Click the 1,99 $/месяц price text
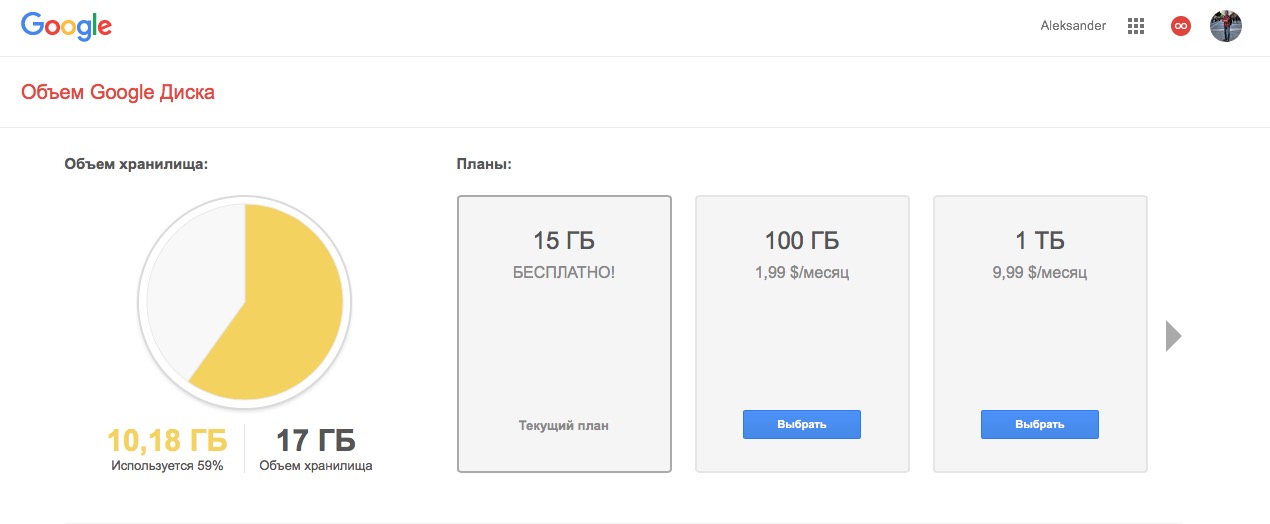This screenshot has width=1270, height=524. pos(802,272)
